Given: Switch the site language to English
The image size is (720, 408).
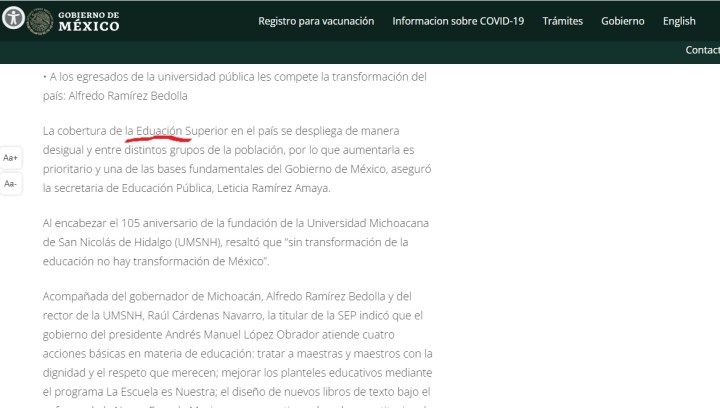Looking at the screenshot, I should pos(679,21).
